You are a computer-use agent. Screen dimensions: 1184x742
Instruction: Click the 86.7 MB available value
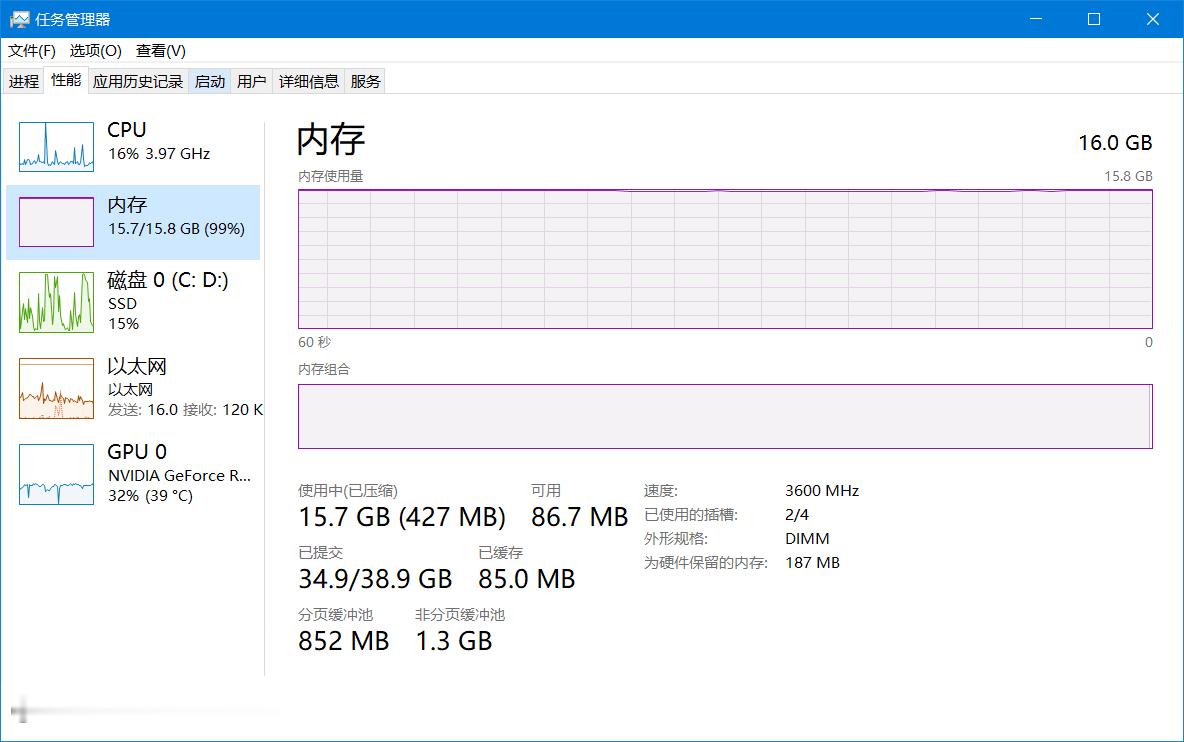(579, 517)
